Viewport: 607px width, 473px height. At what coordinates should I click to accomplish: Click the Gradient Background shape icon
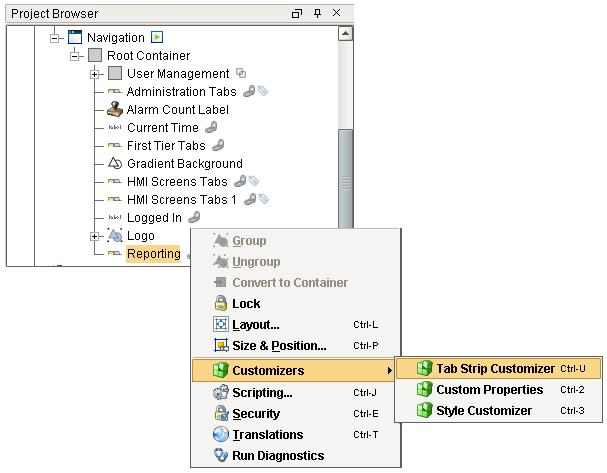[x=115, y=163]
